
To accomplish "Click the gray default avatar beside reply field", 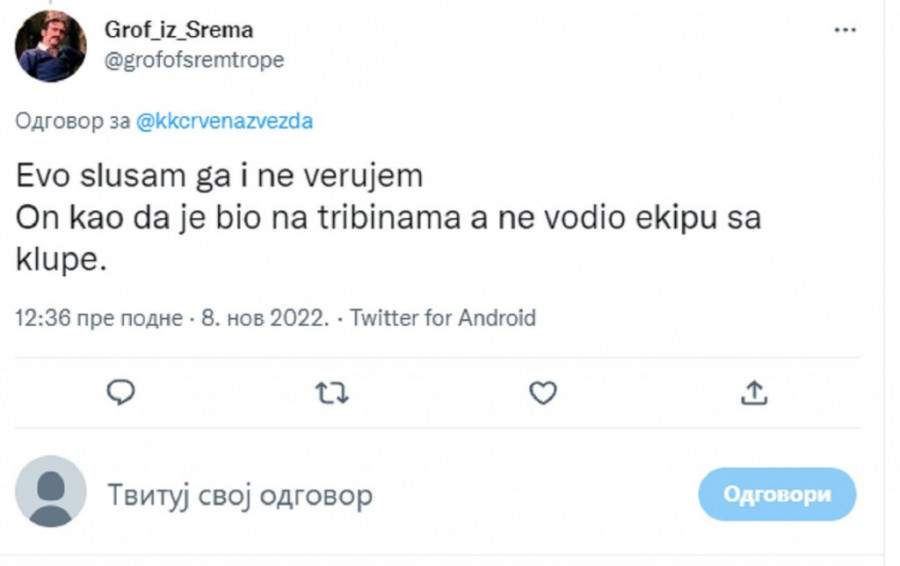I will click(51, 492).
